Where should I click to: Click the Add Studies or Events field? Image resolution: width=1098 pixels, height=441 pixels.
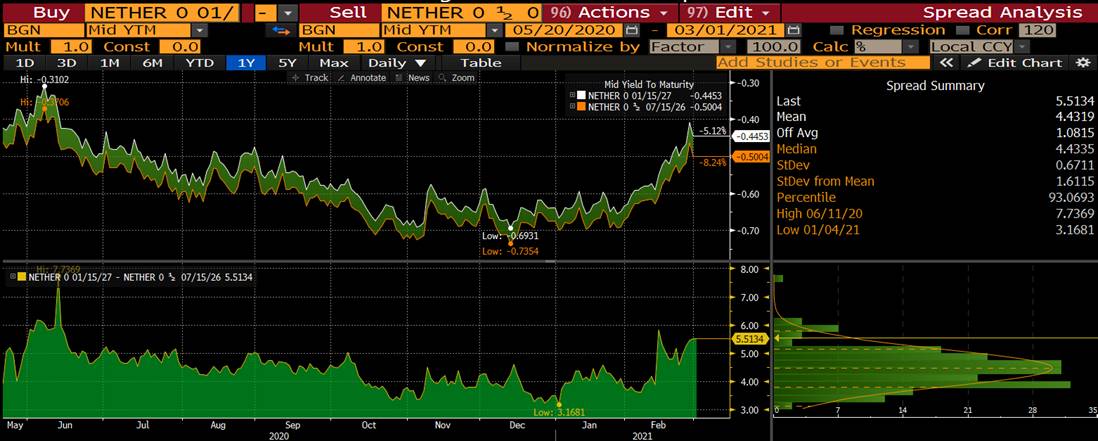[823, 62]
